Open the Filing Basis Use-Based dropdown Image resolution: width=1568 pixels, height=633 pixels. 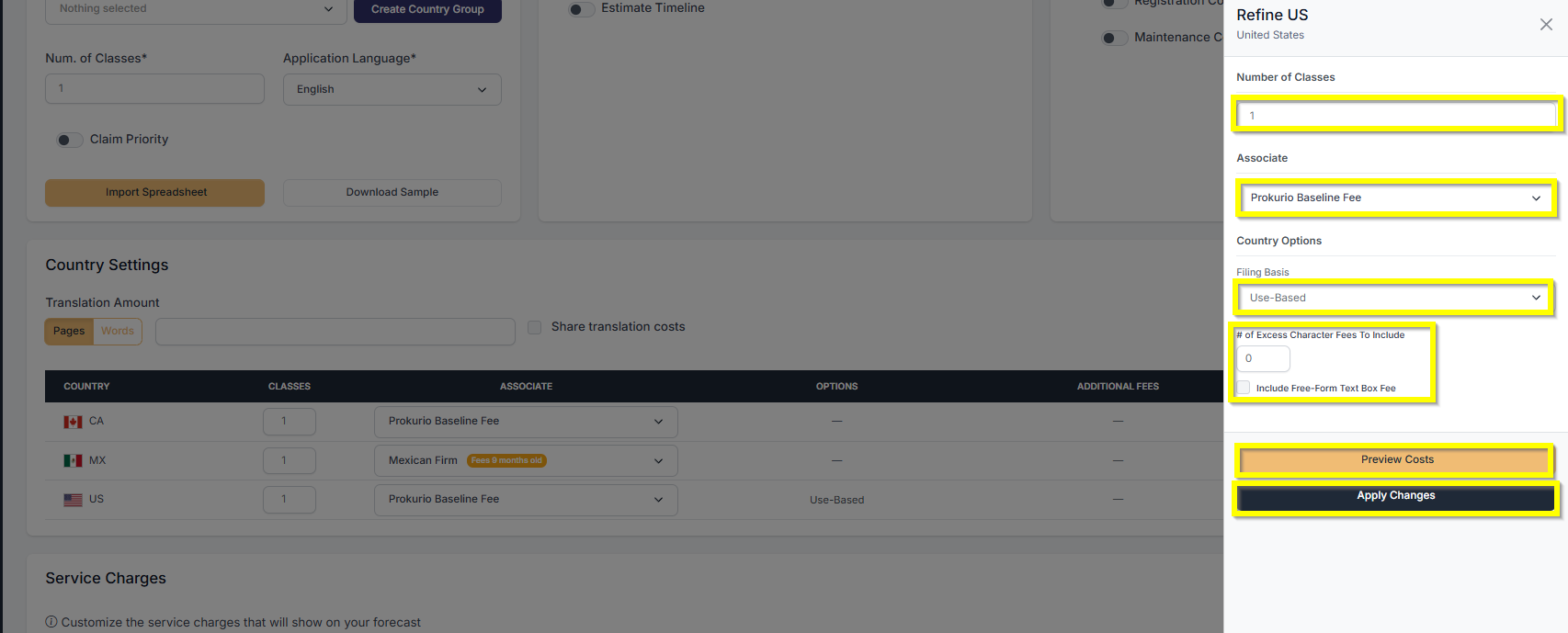pyautogui.click(x=1393, y=298)
